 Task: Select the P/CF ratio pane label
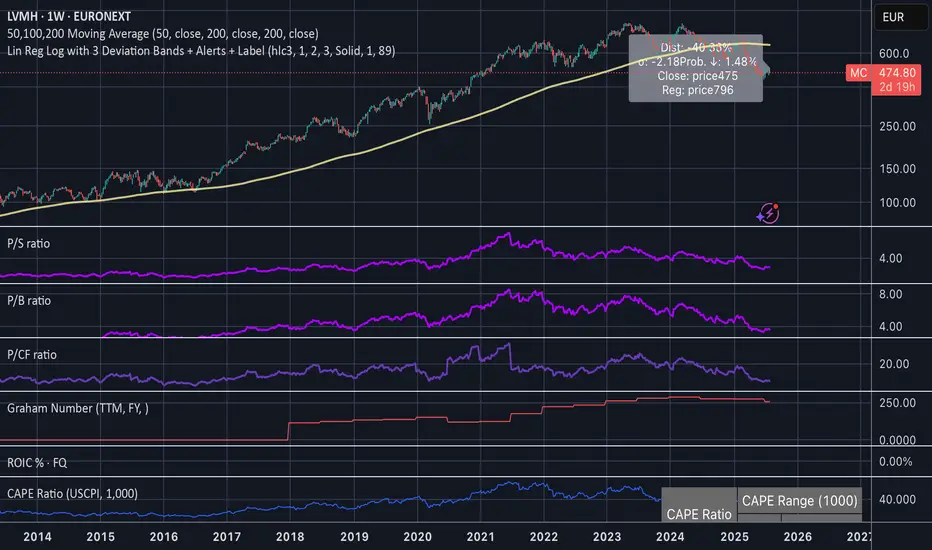click(x=32, y=355)
